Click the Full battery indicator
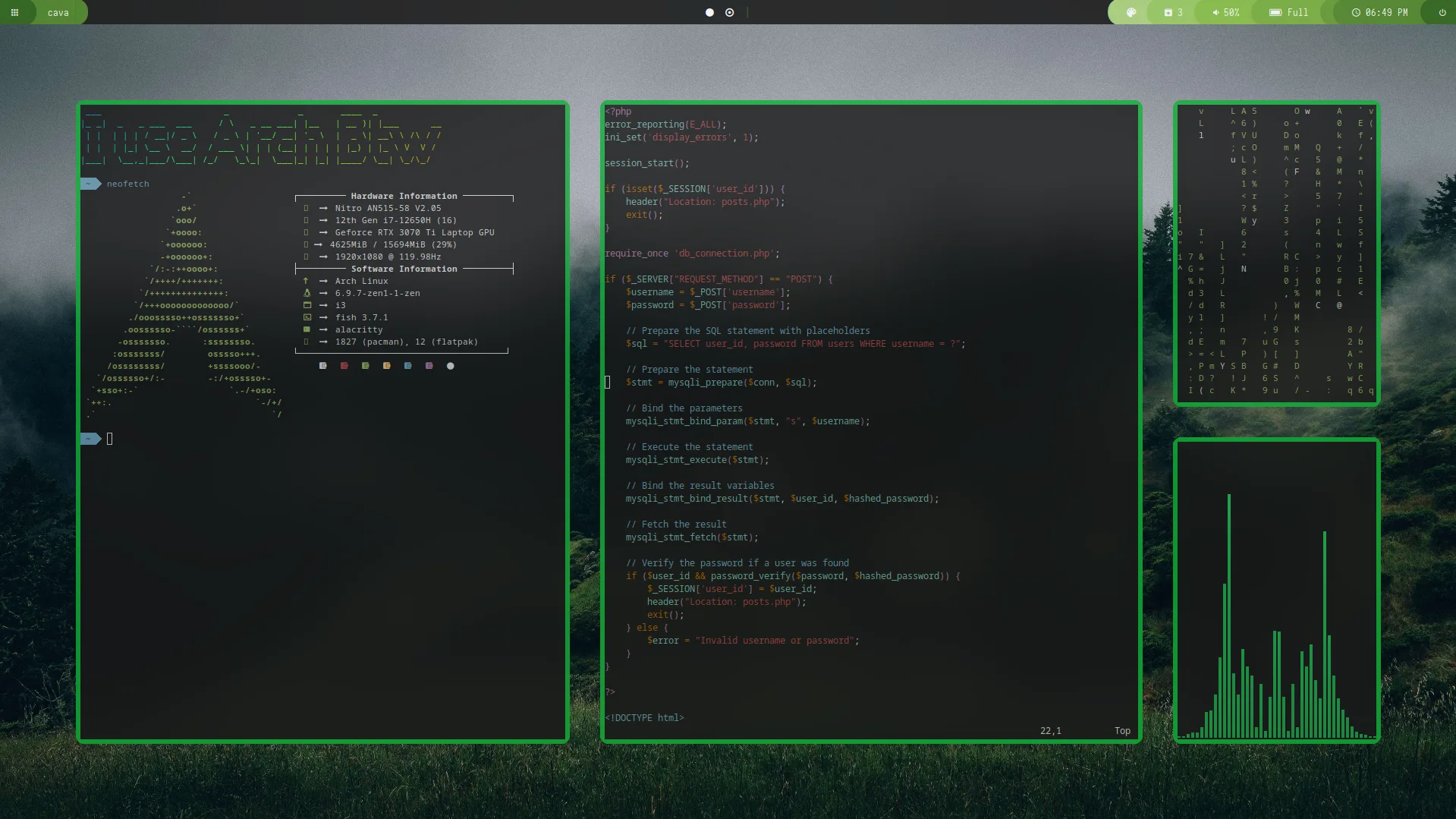The height and width of the screenshot is (819, 1456). (1289, 12)
